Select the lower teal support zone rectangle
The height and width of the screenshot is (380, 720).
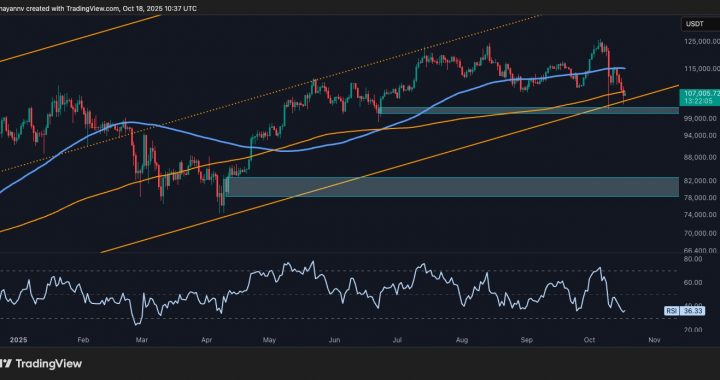click(x=452, y=187)
